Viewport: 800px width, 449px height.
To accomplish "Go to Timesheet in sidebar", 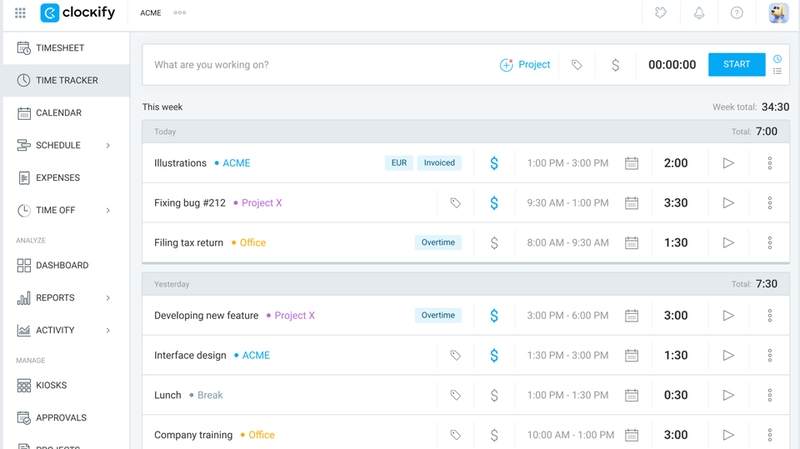I will (x=66, y=48).
